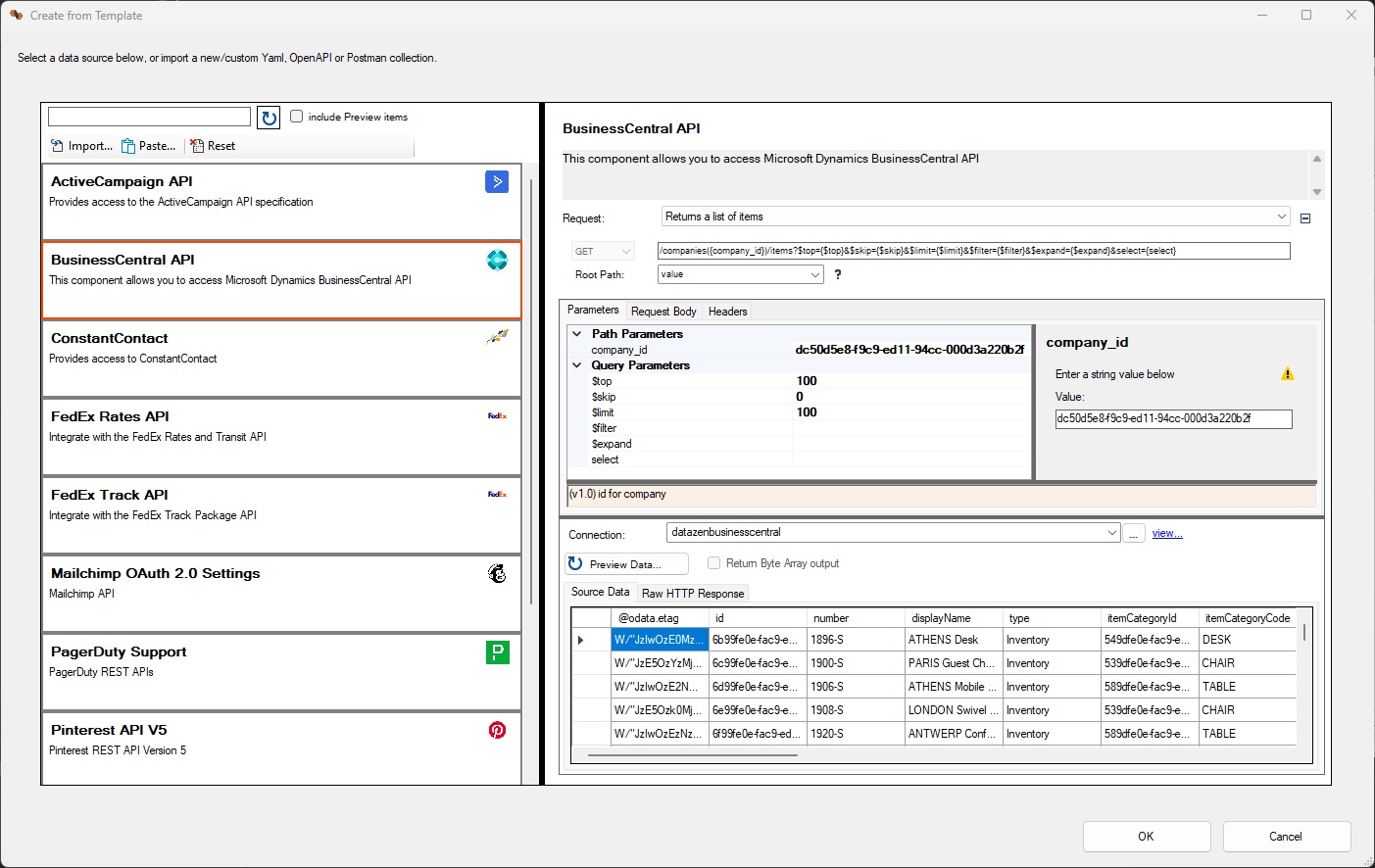Click the request URL path field
1375x868 pixels.
(973, 251)
